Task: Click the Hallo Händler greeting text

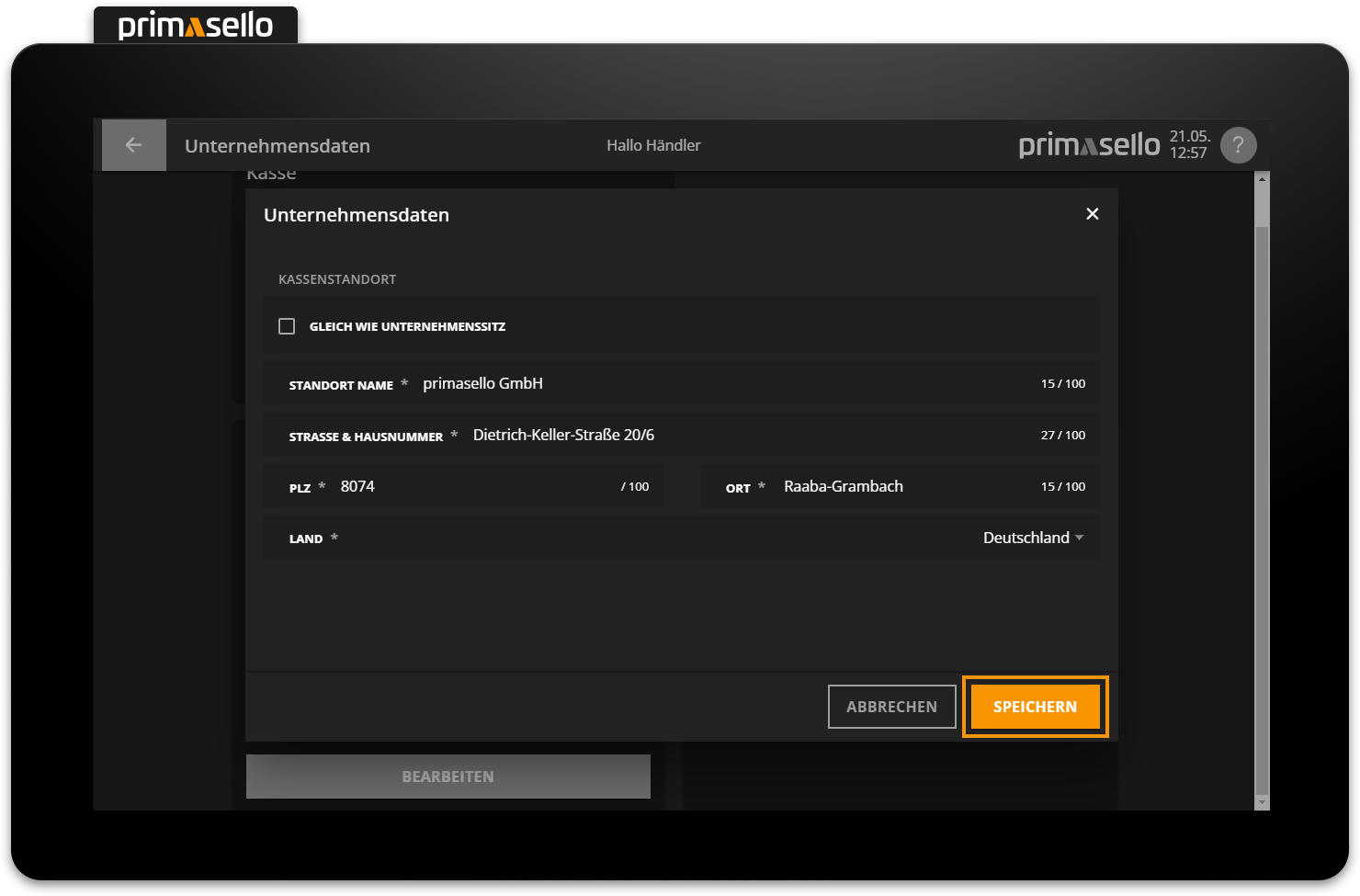Action: 653,145
